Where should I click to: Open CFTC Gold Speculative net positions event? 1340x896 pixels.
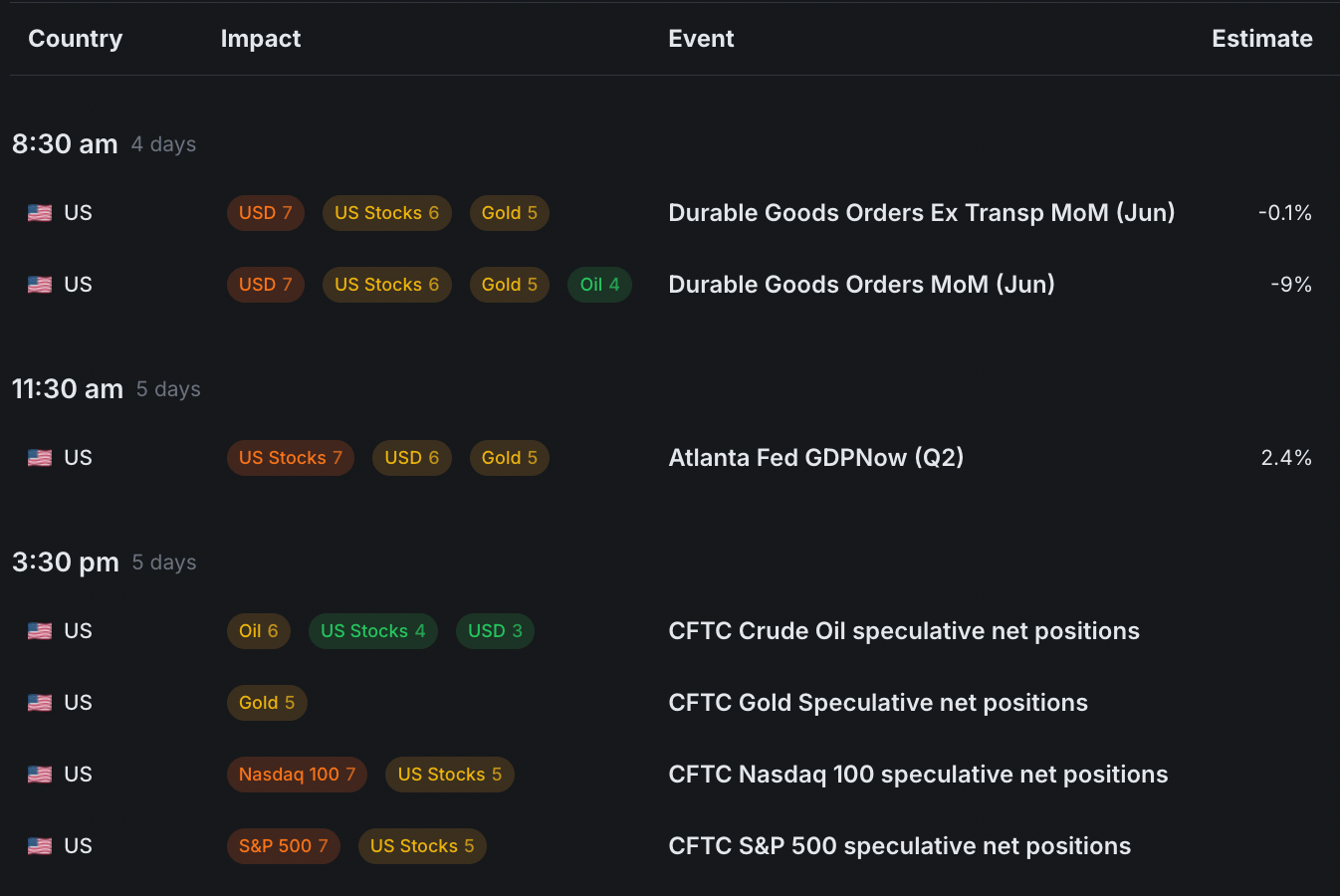tap(877, 703)
